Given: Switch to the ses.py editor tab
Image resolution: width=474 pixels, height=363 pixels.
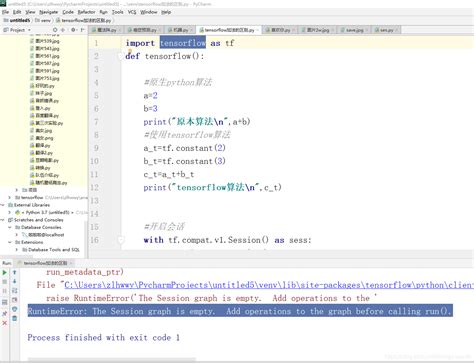Looking at the screenshot, I should coord(386,30).
